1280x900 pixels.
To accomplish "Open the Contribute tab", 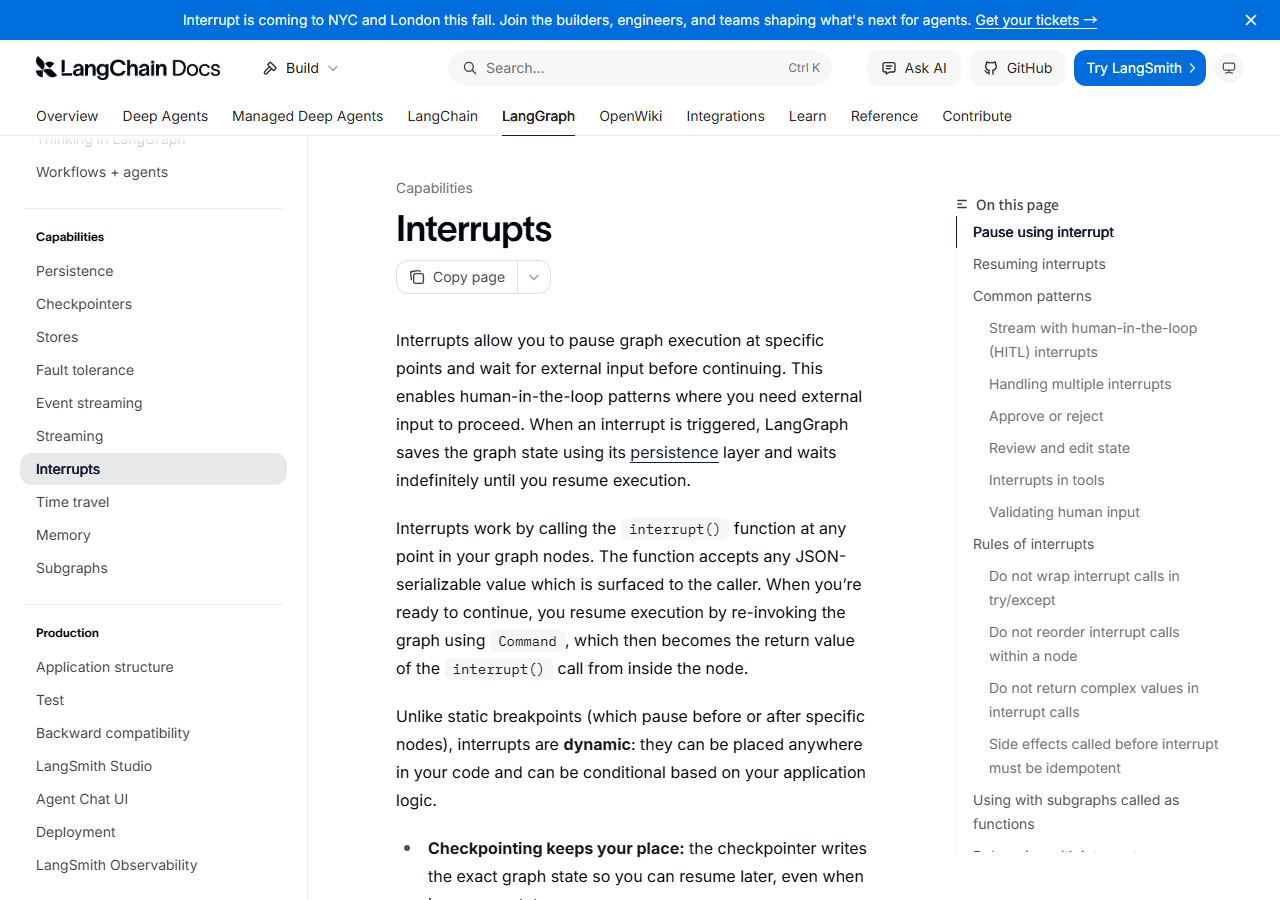I will pyautogui.click(x=977, y=116).
